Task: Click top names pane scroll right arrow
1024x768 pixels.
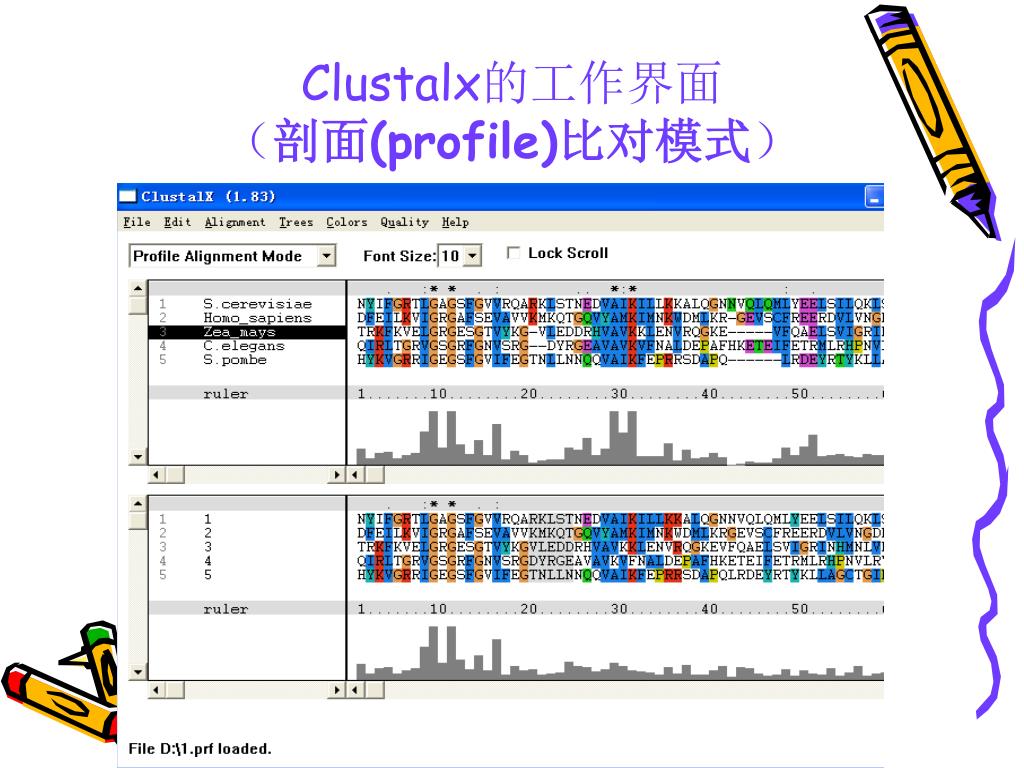Action: (337, 475)
